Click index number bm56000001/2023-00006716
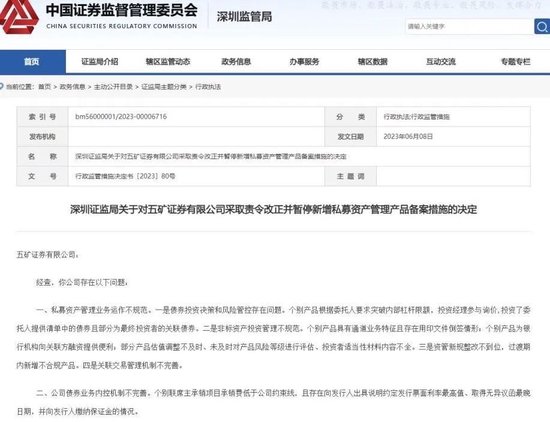The image size is (550, 422). pos(121,116)
